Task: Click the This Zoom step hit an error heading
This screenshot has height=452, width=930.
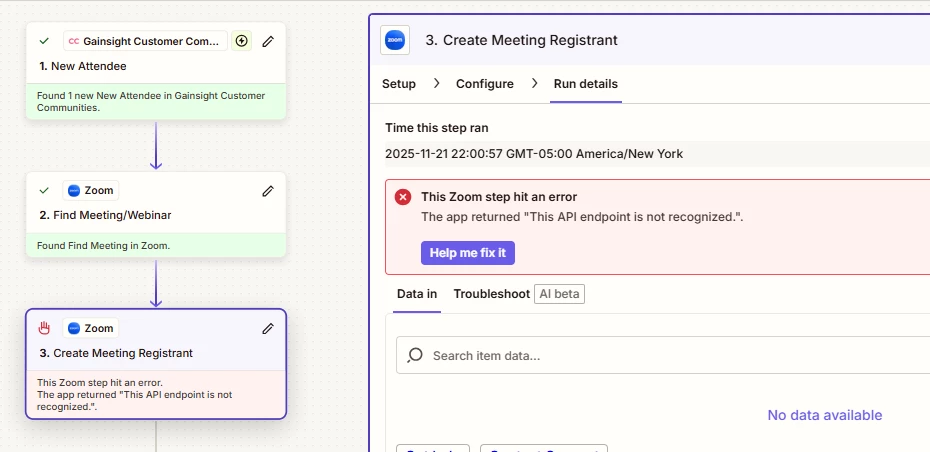Action: pyautogui.click(x=499, y=197)
